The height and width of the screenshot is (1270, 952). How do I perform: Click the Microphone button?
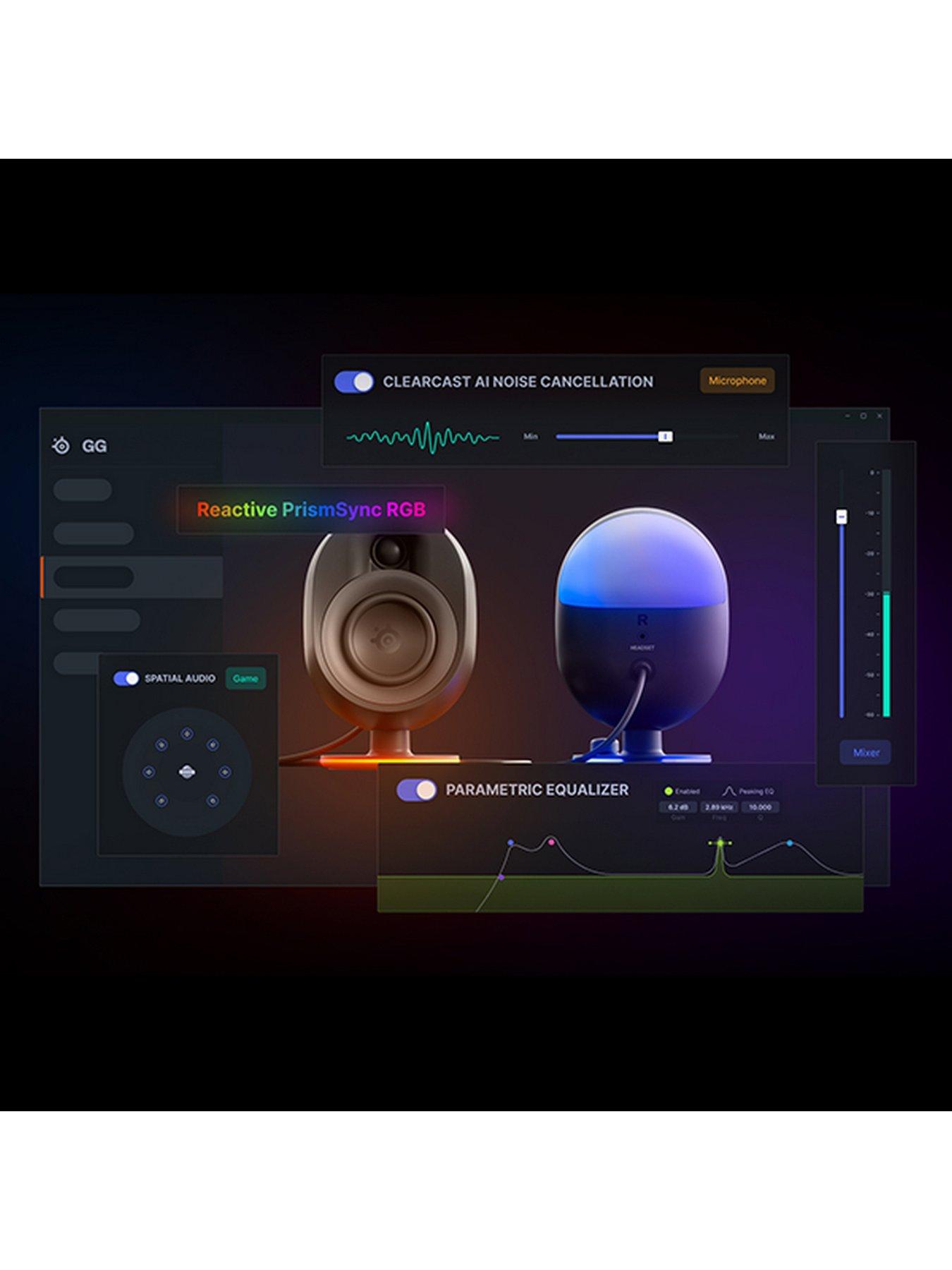737,381
